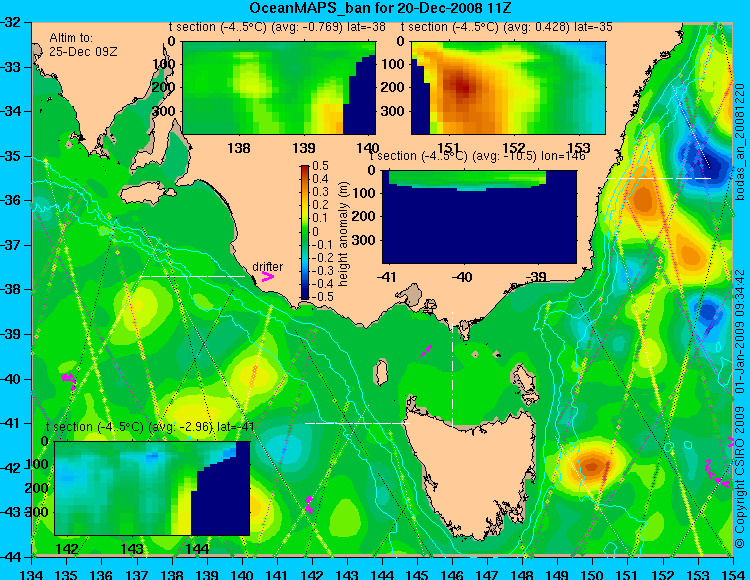Screen dimensions: 750x580
Task: Click the magenta drifter track near 142E, -43
Action: coord(309,504)
